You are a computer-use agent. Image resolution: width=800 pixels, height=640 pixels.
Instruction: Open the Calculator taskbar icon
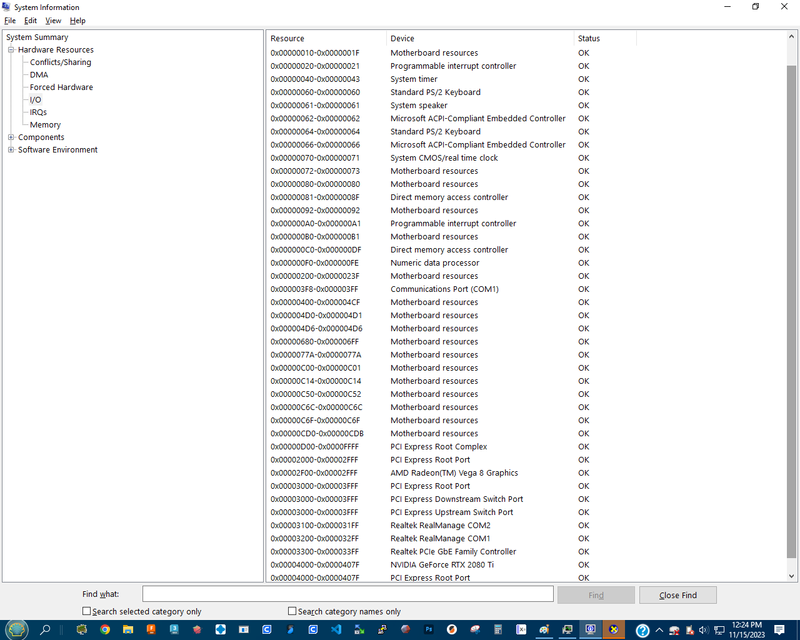click(x=498, y=629)
